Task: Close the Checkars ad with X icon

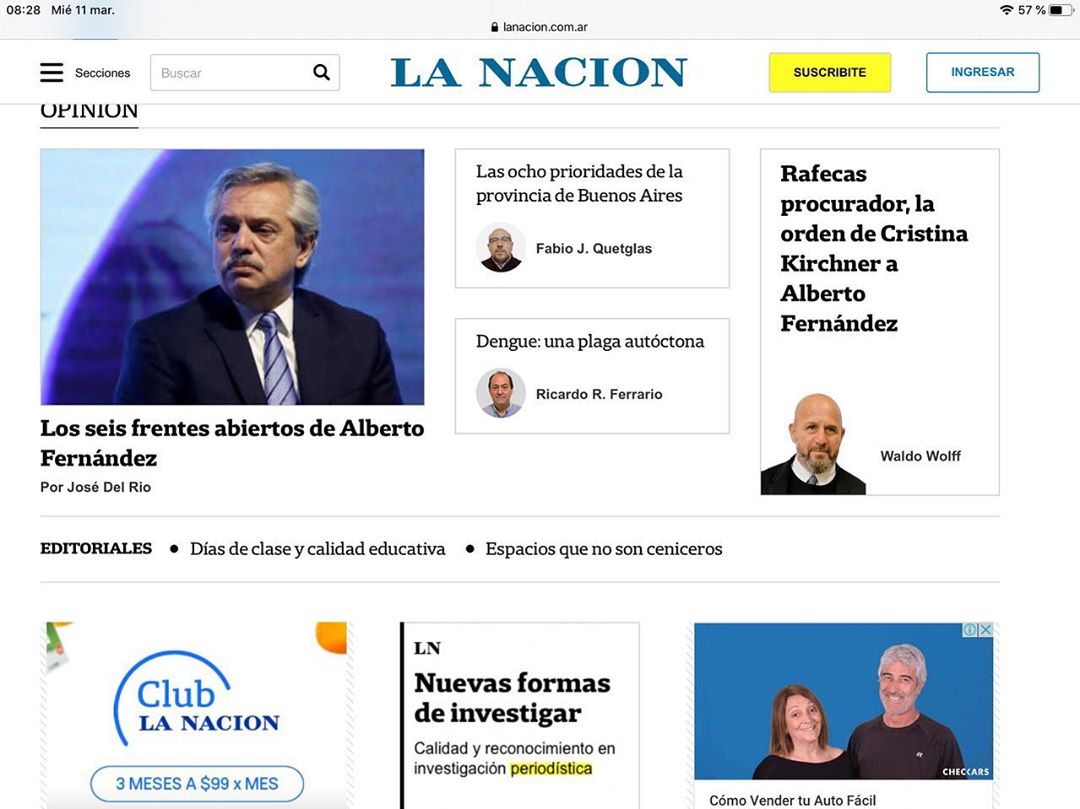Action: 986,630
